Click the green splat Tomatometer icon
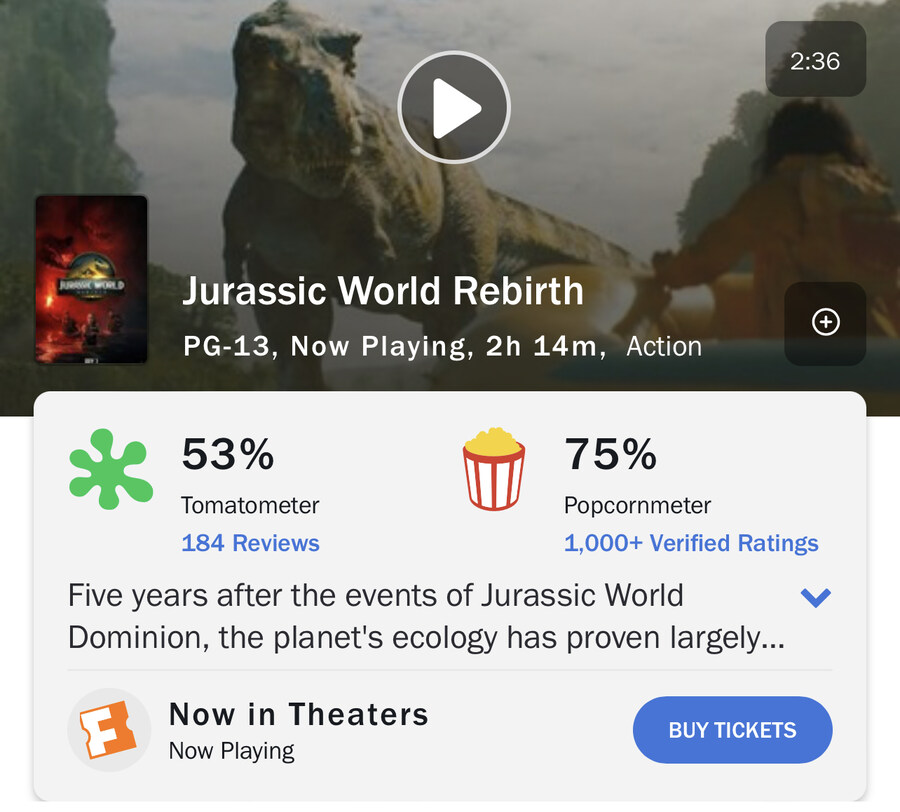The width and height of the screenshot is (900, 812). click(x=110, y=467)
